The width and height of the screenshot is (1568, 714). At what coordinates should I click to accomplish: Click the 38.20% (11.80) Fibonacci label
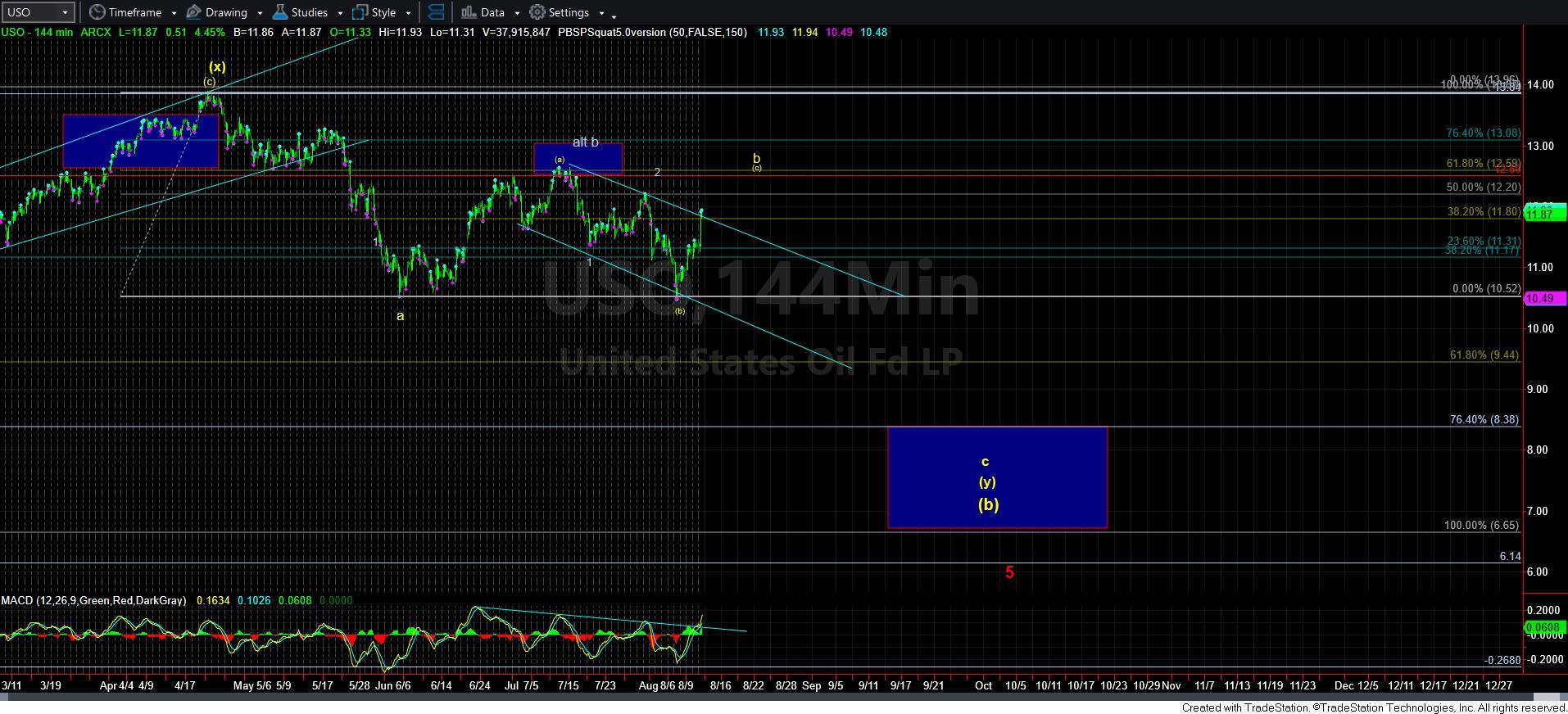point(1483,211)
